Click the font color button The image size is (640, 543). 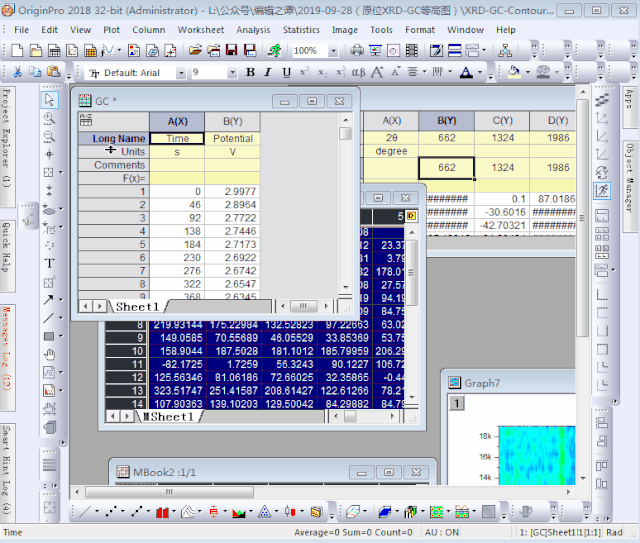tap(466, 72)
